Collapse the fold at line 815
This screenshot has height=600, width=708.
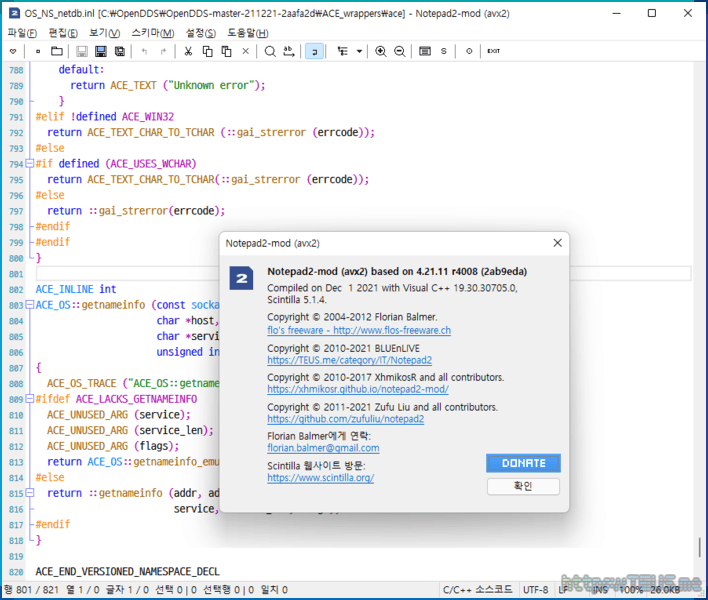(30, 493)
